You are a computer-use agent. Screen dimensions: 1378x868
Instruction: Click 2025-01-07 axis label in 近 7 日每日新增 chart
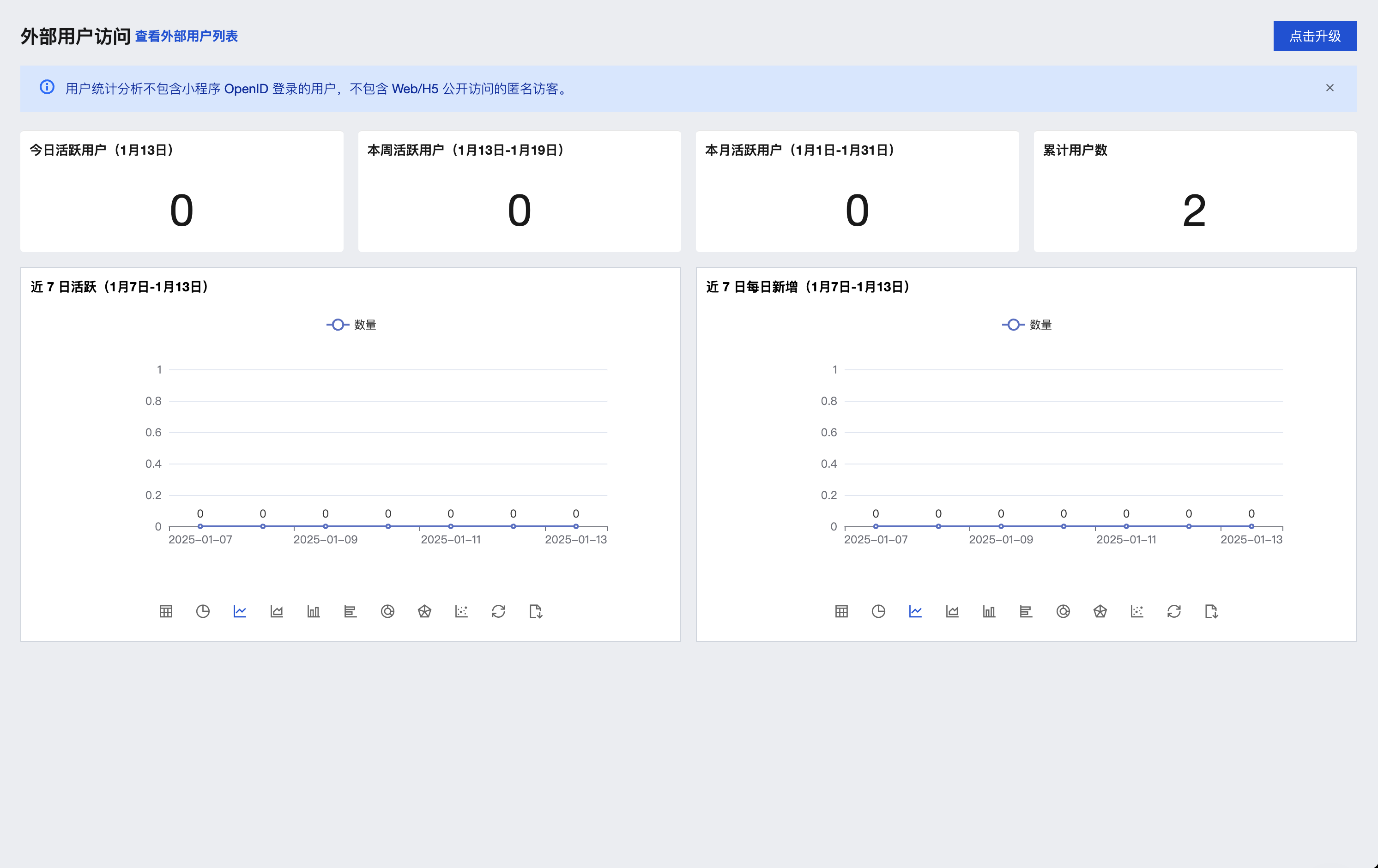coord(876,540)
